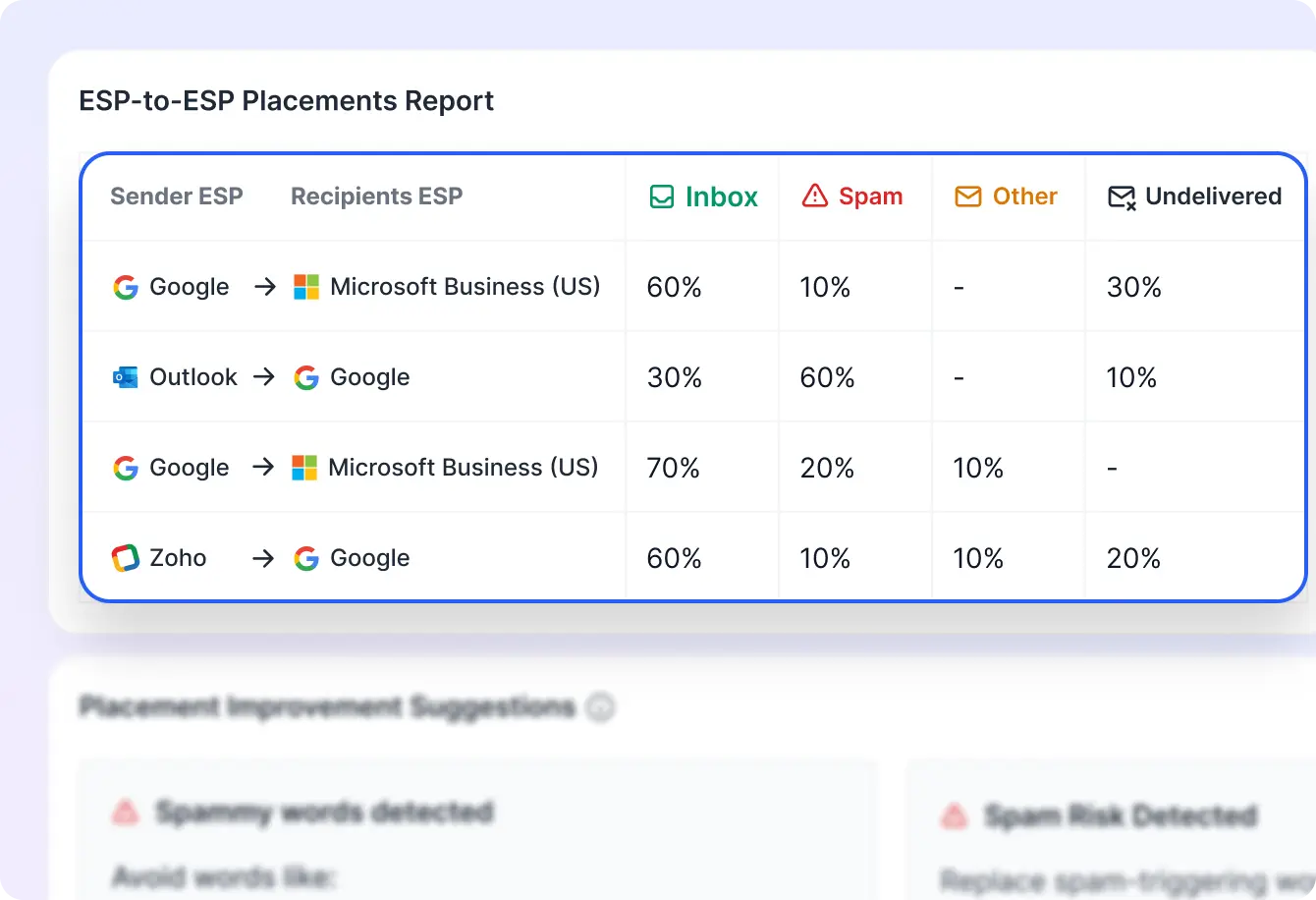
Task: Click the Outlook sender icon
Action: (x=125, y=376)
